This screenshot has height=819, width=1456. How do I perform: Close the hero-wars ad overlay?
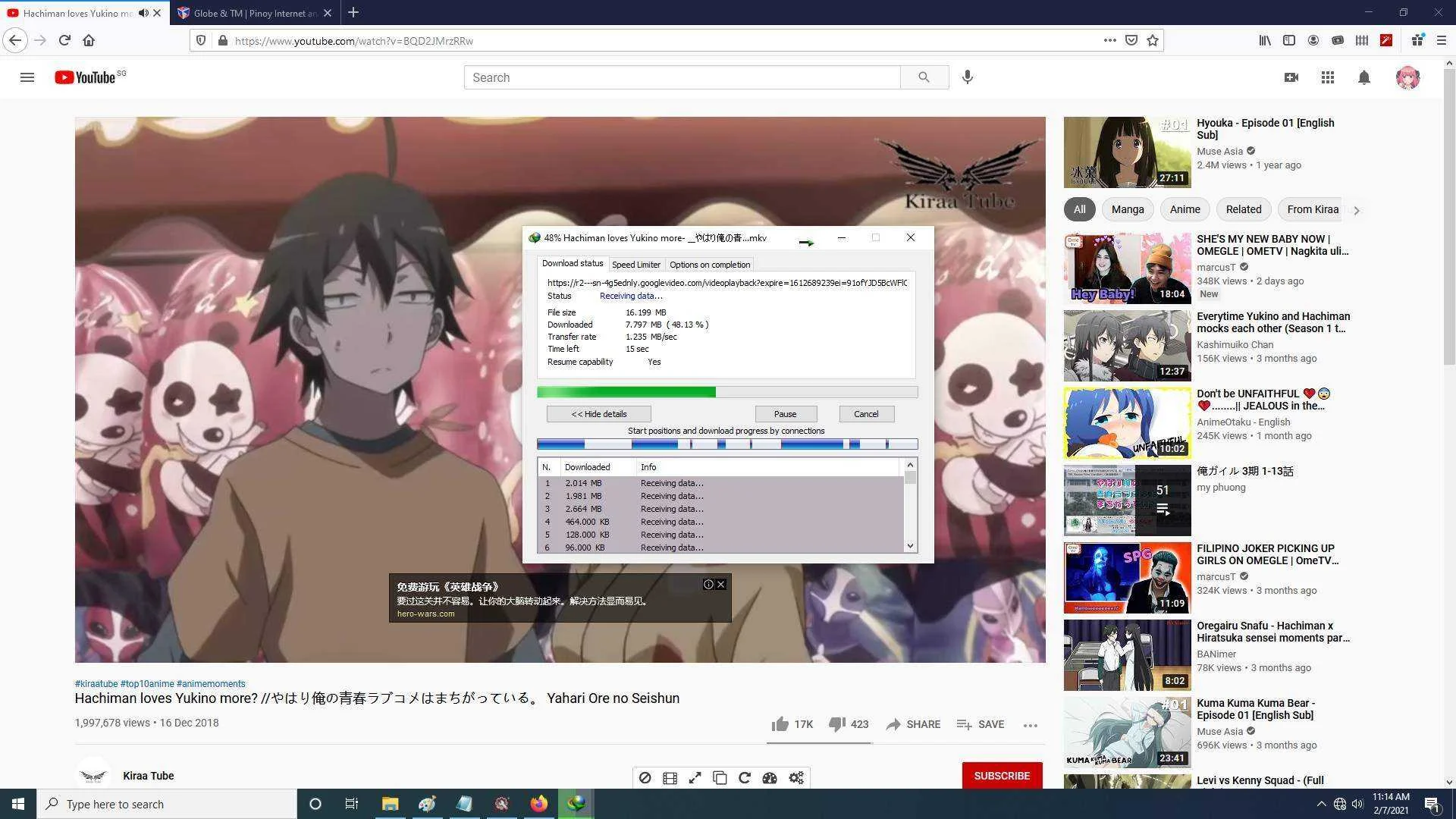[721, 584]
